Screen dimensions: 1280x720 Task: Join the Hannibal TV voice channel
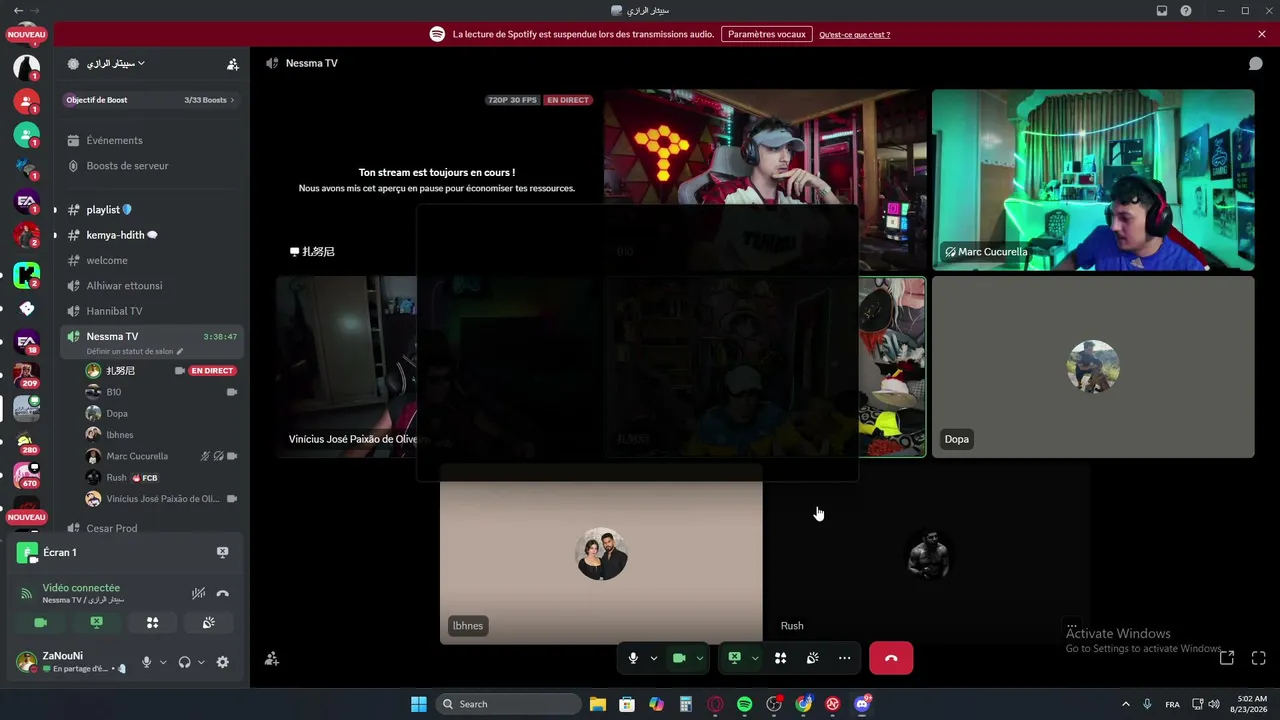[152, 311]
